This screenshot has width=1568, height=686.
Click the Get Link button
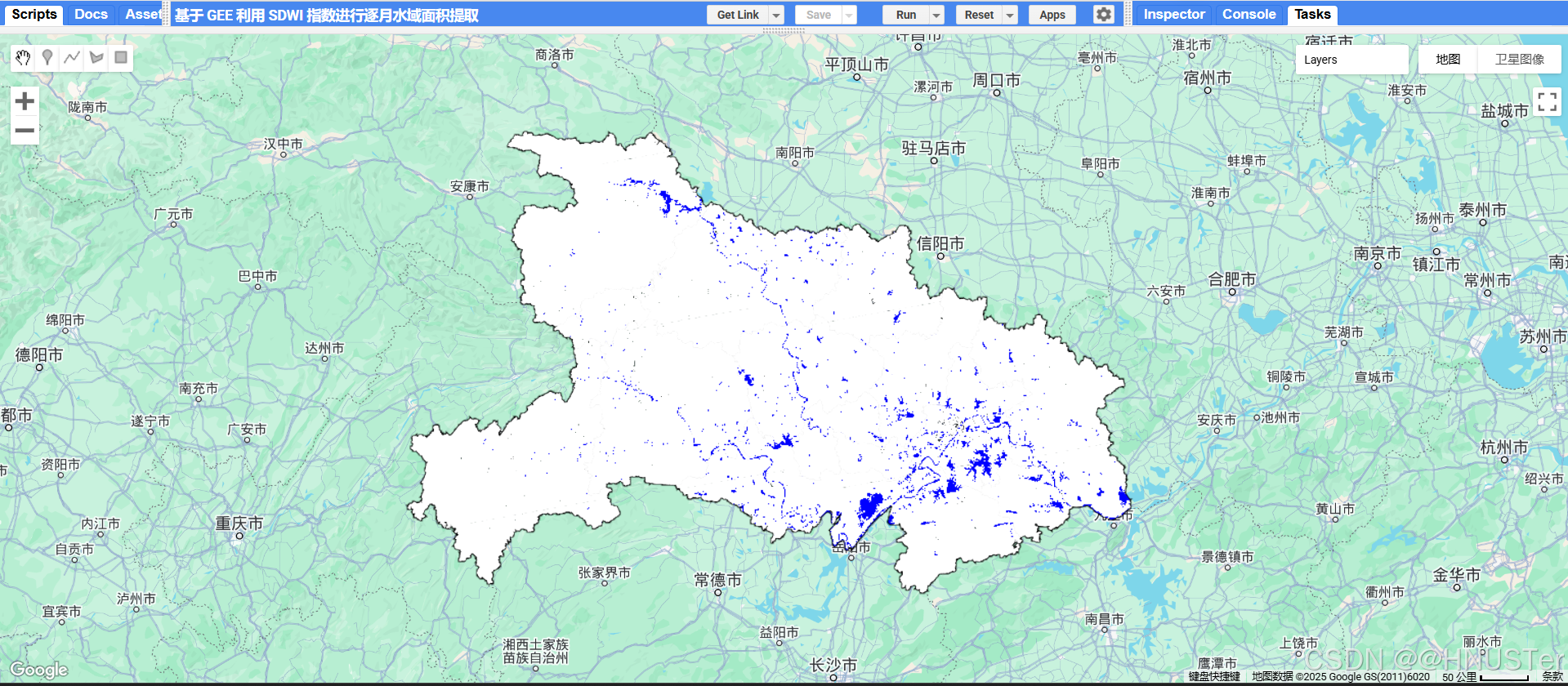click(738, 15)
